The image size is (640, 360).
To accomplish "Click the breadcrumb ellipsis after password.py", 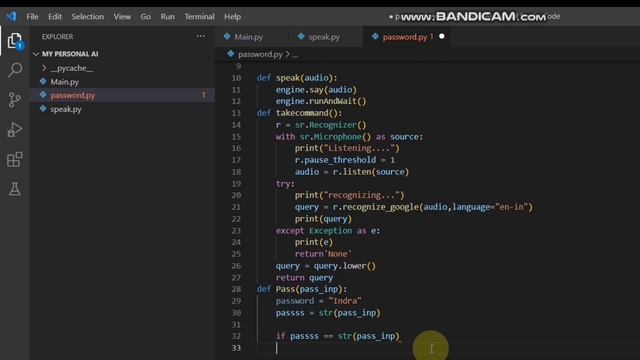I will tap(295, 54).
